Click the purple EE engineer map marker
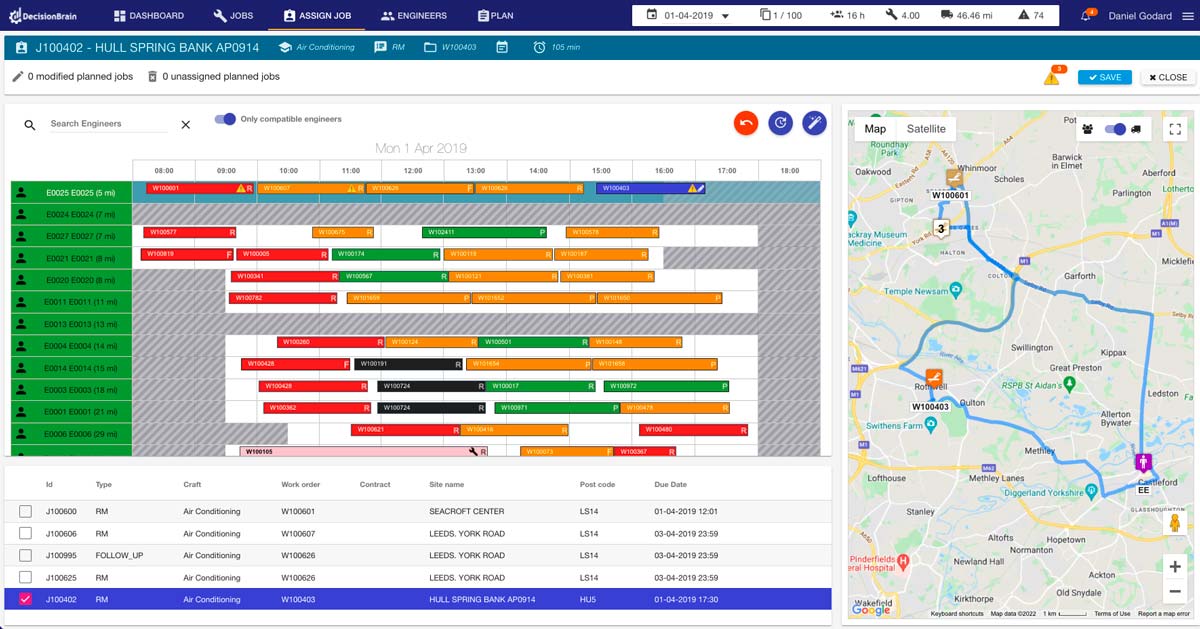The height and width of the screenshot is (629, 1200). [x=1143, y=463]
